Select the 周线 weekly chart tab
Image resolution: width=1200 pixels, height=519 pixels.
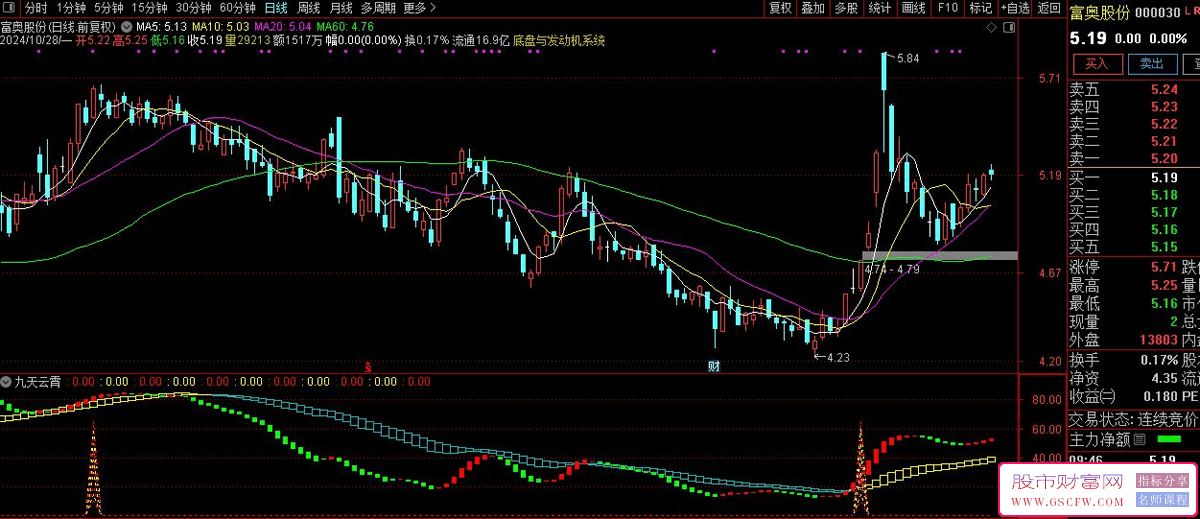point(309,8)
